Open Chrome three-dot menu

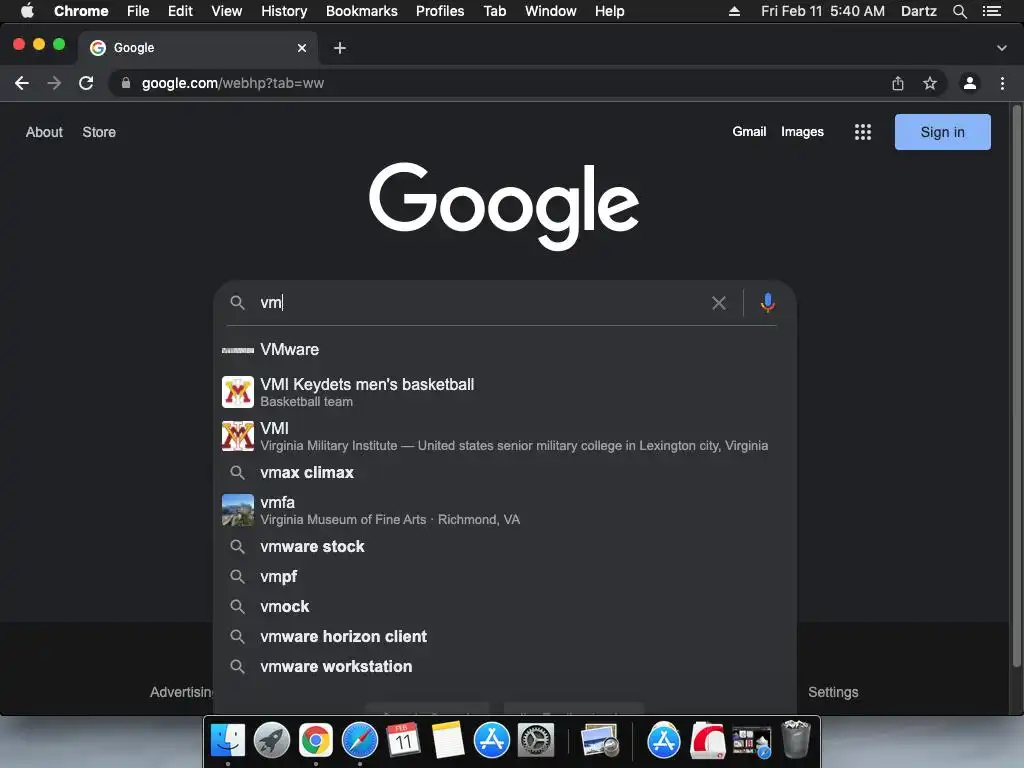coord(1002,83)
